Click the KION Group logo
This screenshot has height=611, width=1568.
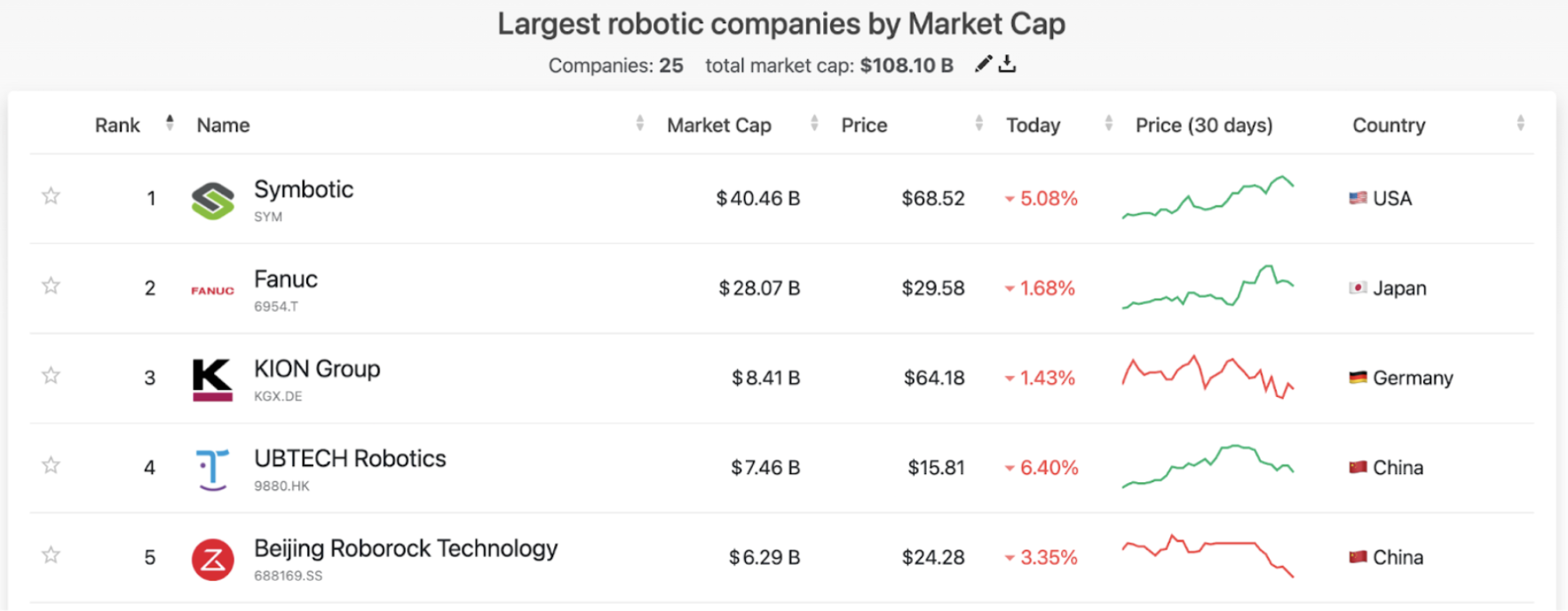point(213,379)
